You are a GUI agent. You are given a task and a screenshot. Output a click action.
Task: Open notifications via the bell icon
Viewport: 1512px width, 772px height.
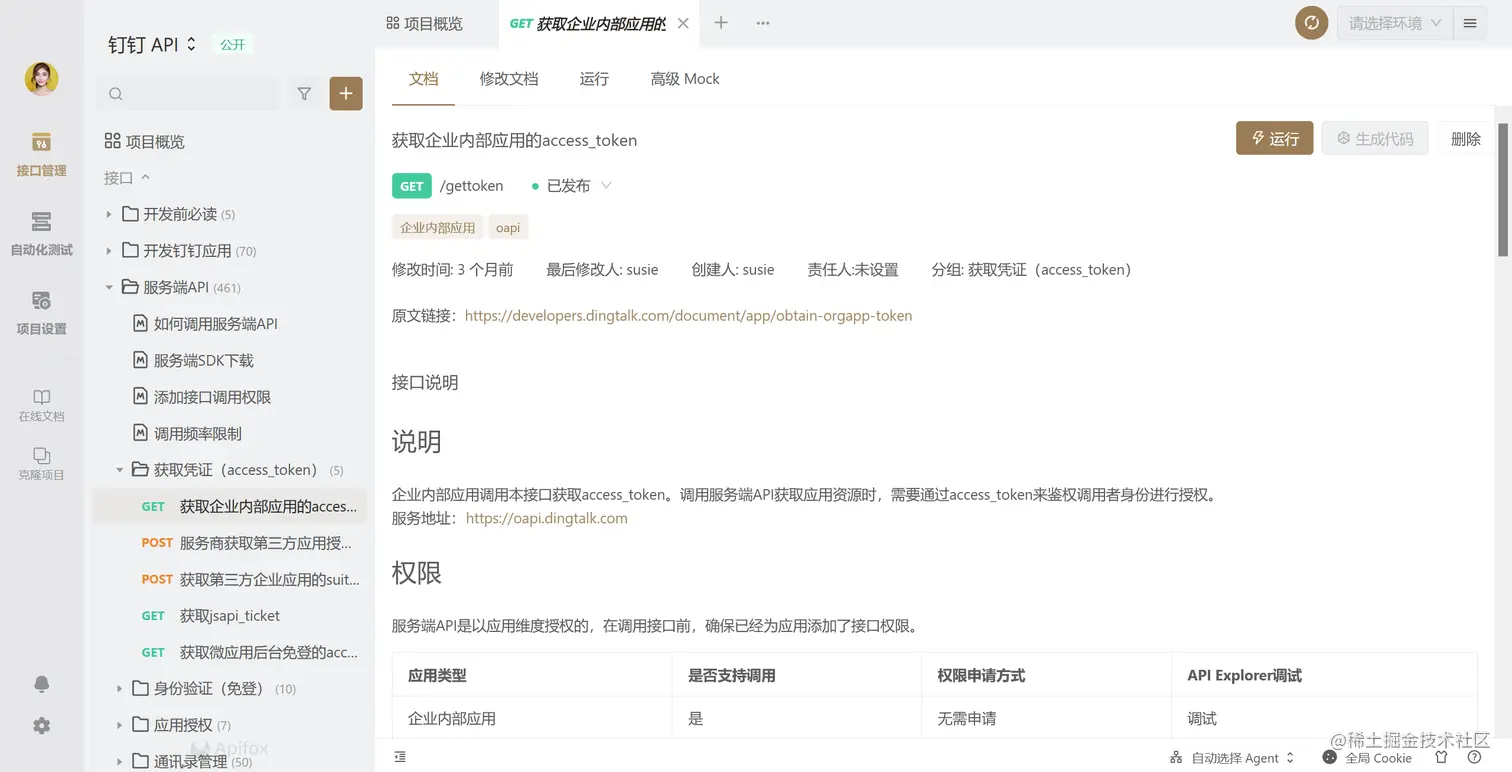pos(40,684)
